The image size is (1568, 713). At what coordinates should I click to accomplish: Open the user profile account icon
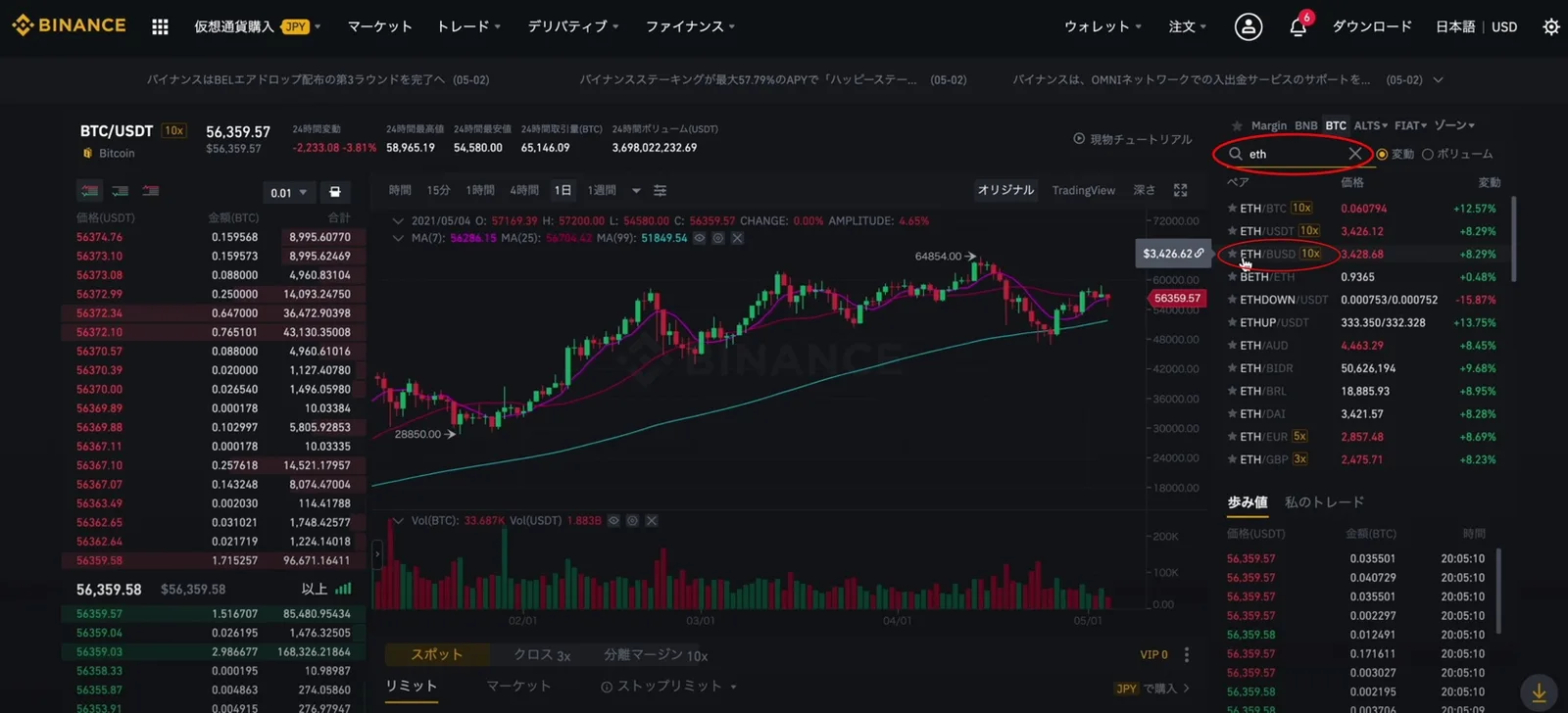(1248, 26)
